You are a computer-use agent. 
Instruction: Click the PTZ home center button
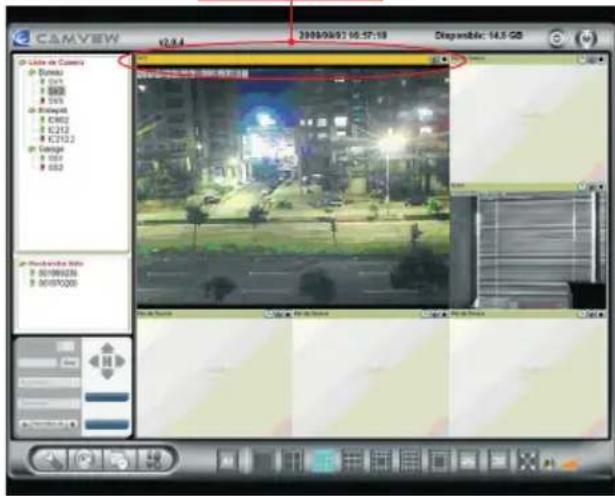pyautogui.click(x=107, y=361)
